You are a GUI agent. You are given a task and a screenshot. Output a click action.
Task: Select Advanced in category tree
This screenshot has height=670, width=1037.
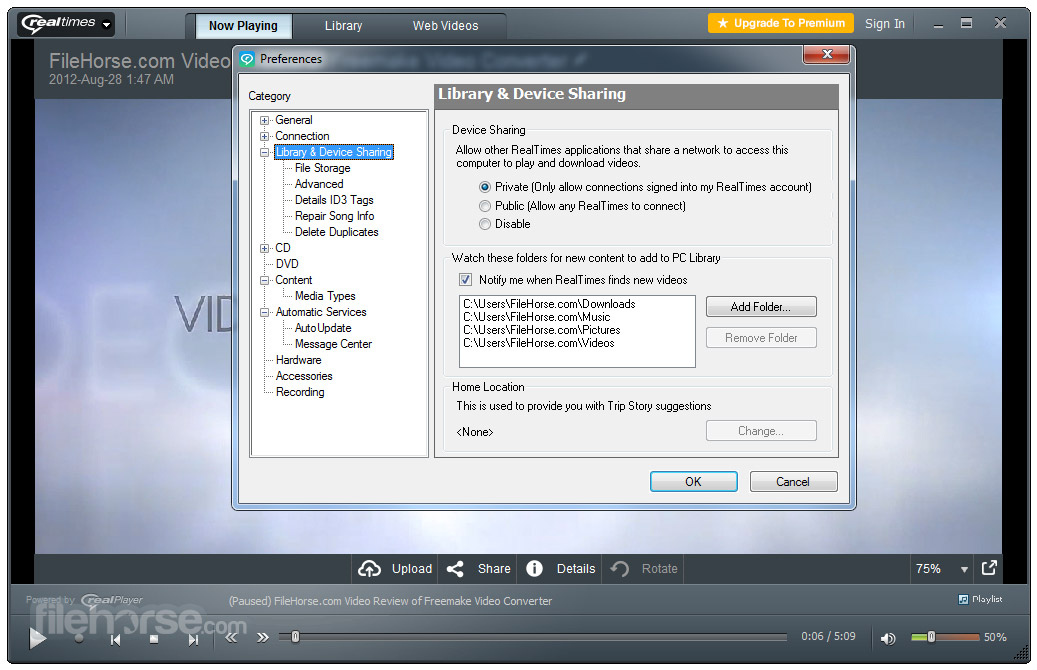(x=319, y=184)
